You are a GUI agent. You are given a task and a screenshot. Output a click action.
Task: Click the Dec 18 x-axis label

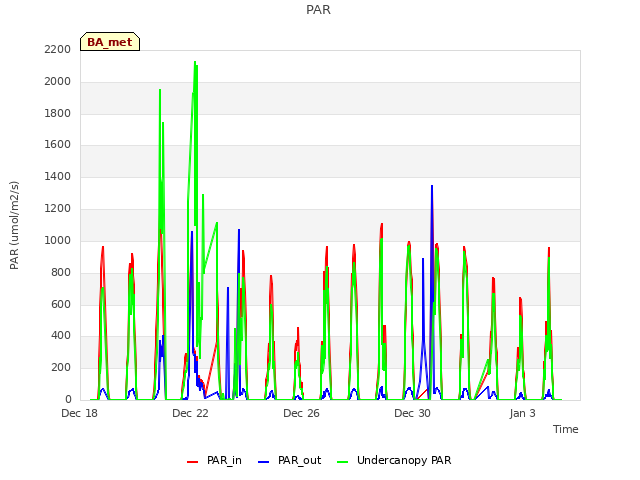80,413
